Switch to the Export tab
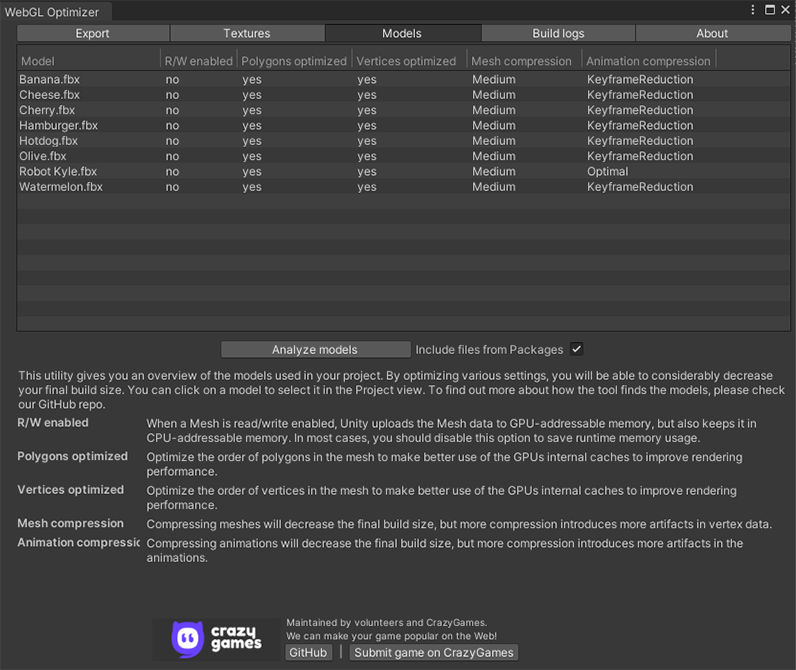 (x=93, y=34)
